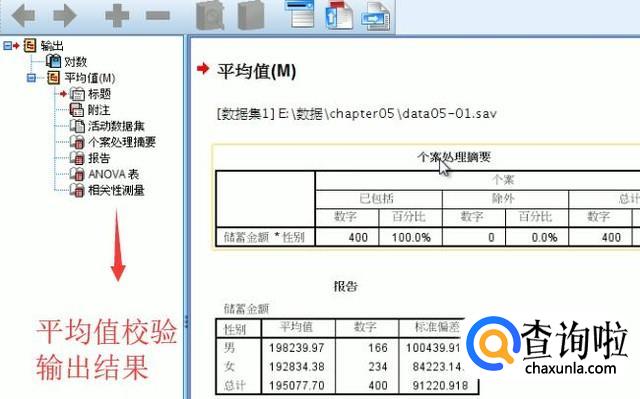
Task: Click the insert heading toolbar icon
Action: (299, 13)
